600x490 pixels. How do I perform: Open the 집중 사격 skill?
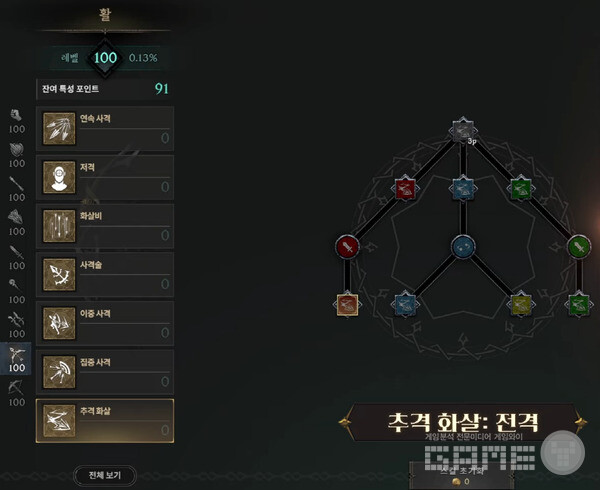(105, 372)
